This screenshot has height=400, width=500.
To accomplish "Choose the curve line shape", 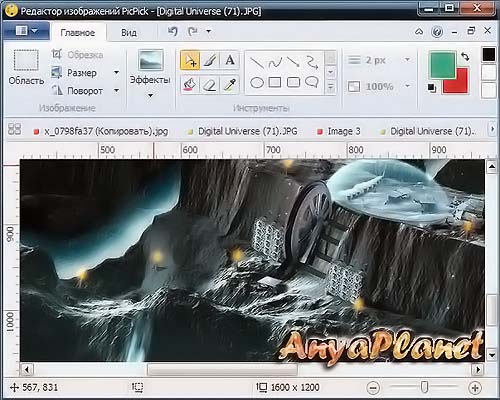I will [275, 62].
